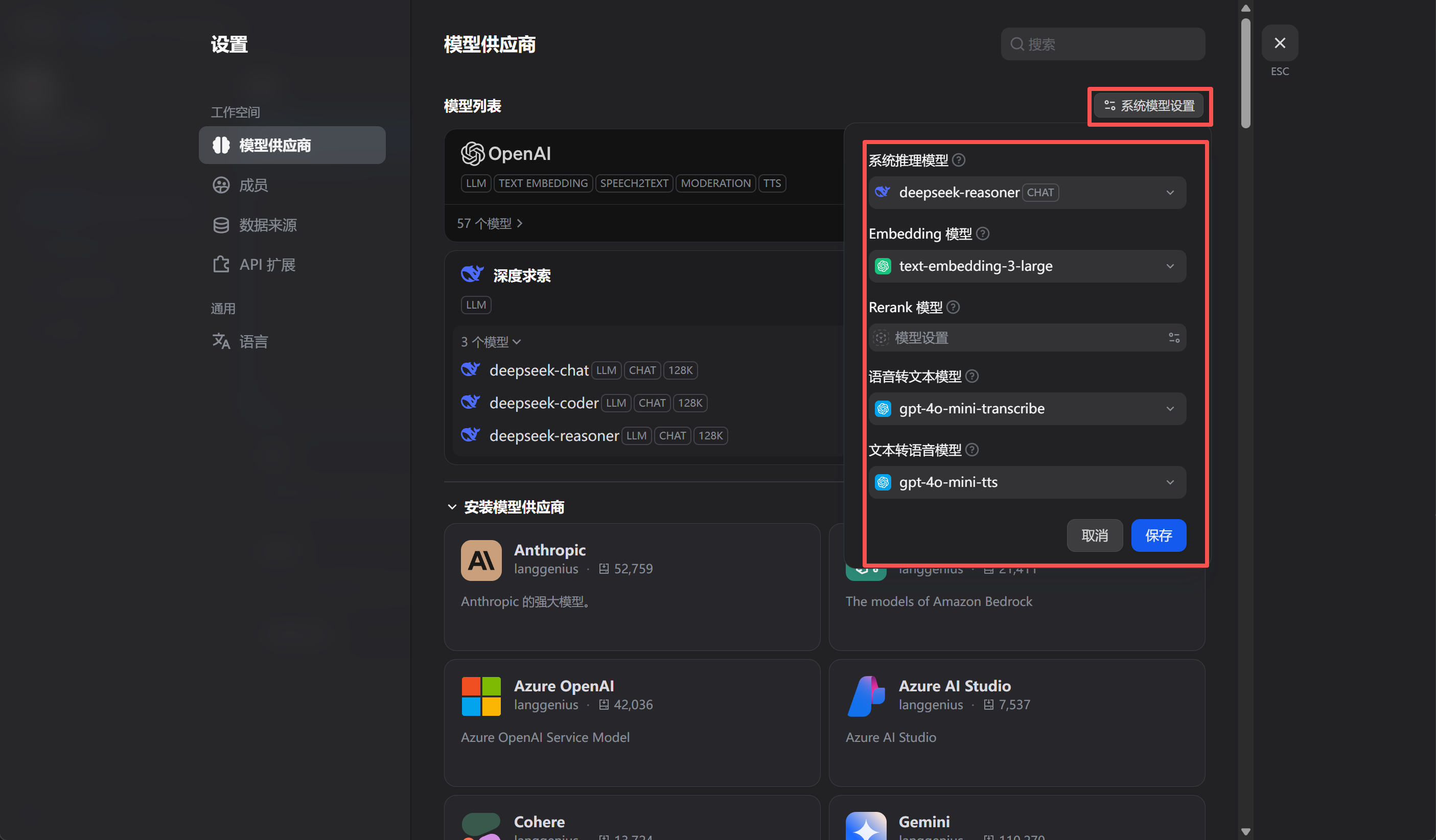Click the Anthropic logo thumbnail
This screenshot has width=1436, height=840.
pos(481,561)
